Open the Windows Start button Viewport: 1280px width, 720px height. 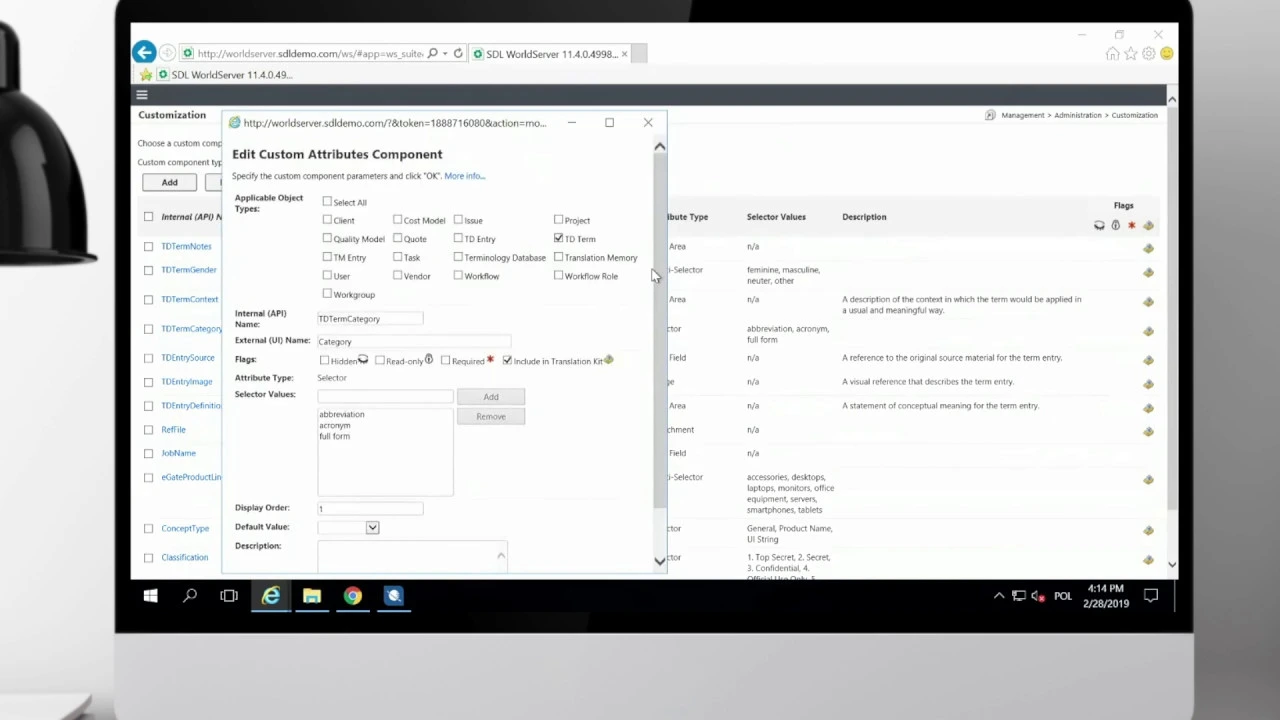pos(150,596)
